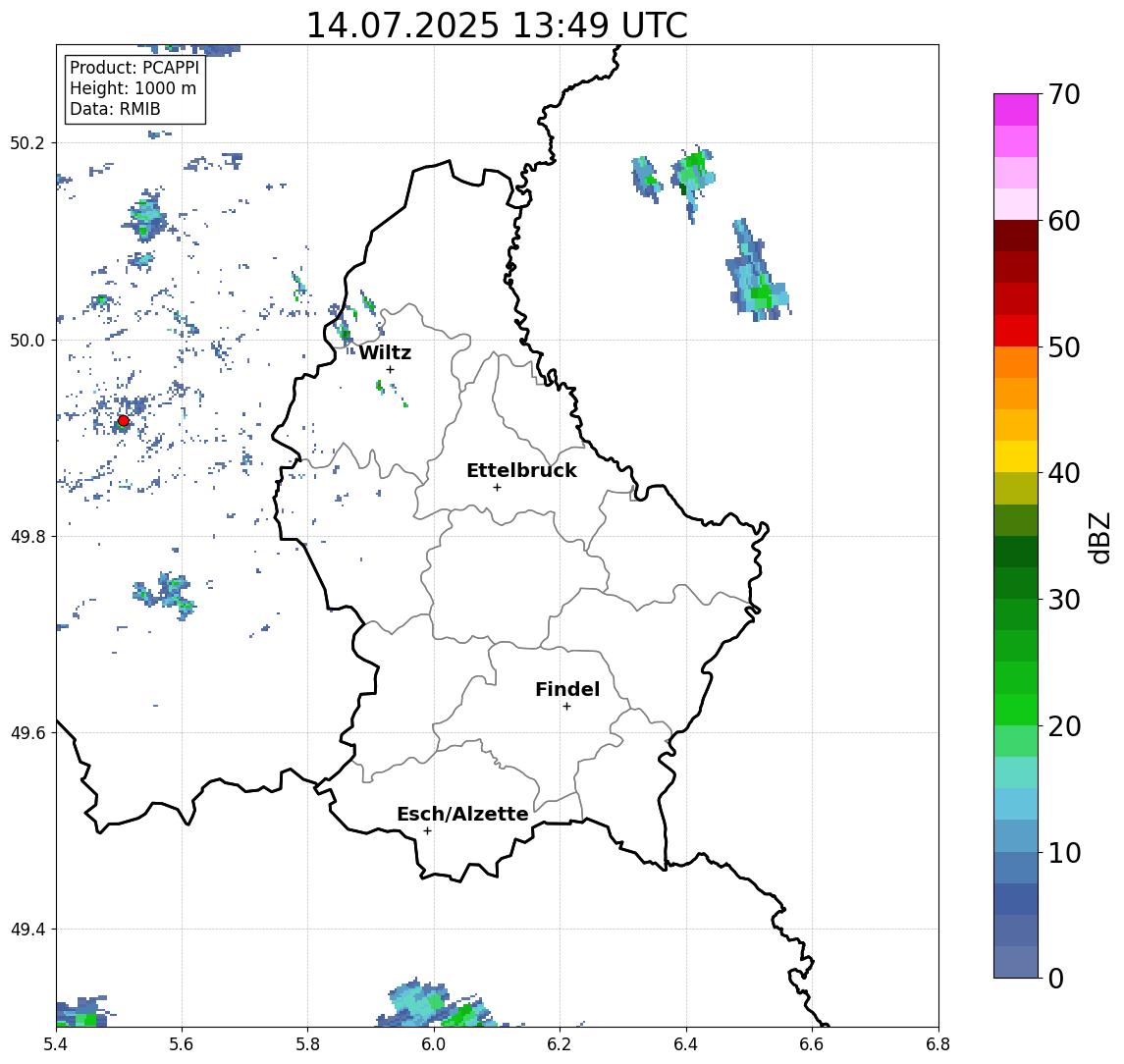
Task: Click the longitude tick label 6.6
Action: click(812, 1044)
